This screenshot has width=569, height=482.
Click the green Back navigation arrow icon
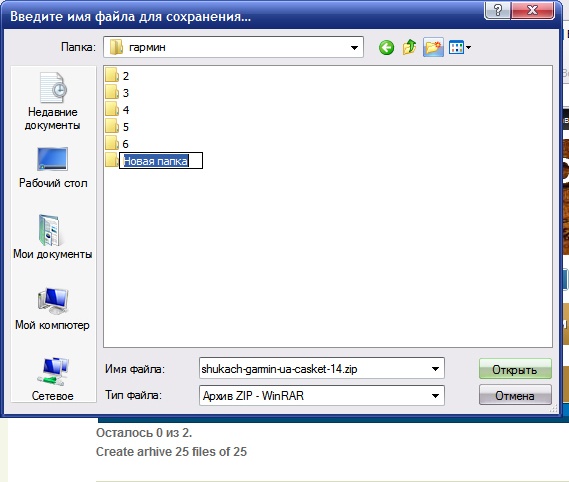point(386,47)
